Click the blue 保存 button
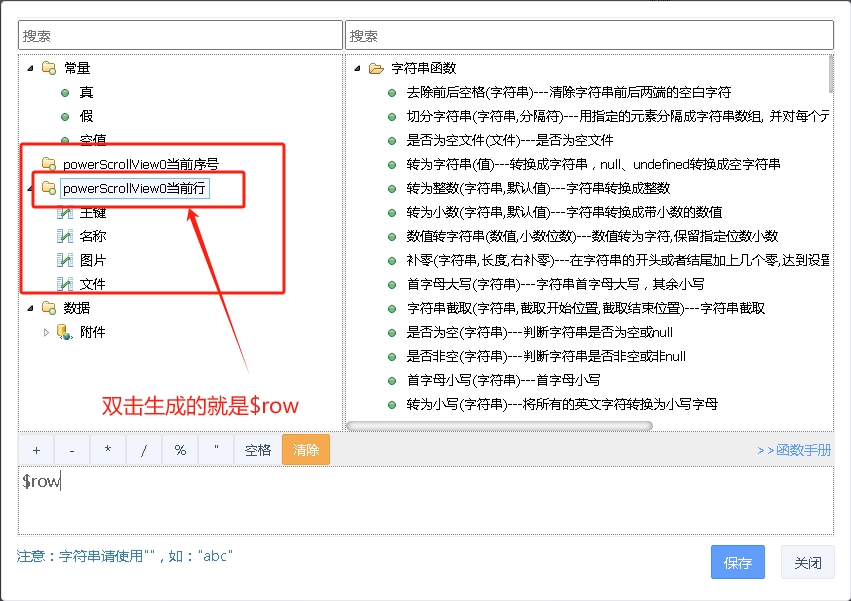The image size is (851, 601). 737,563
